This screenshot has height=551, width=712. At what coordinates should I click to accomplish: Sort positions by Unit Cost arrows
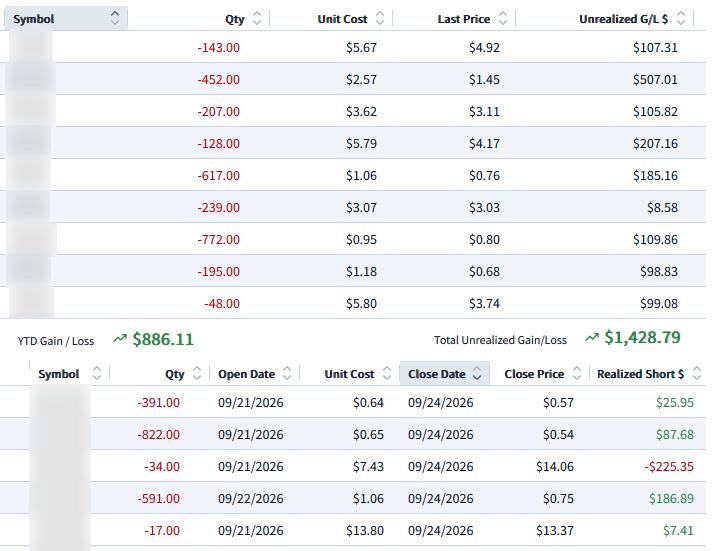(x=380, y=18)
